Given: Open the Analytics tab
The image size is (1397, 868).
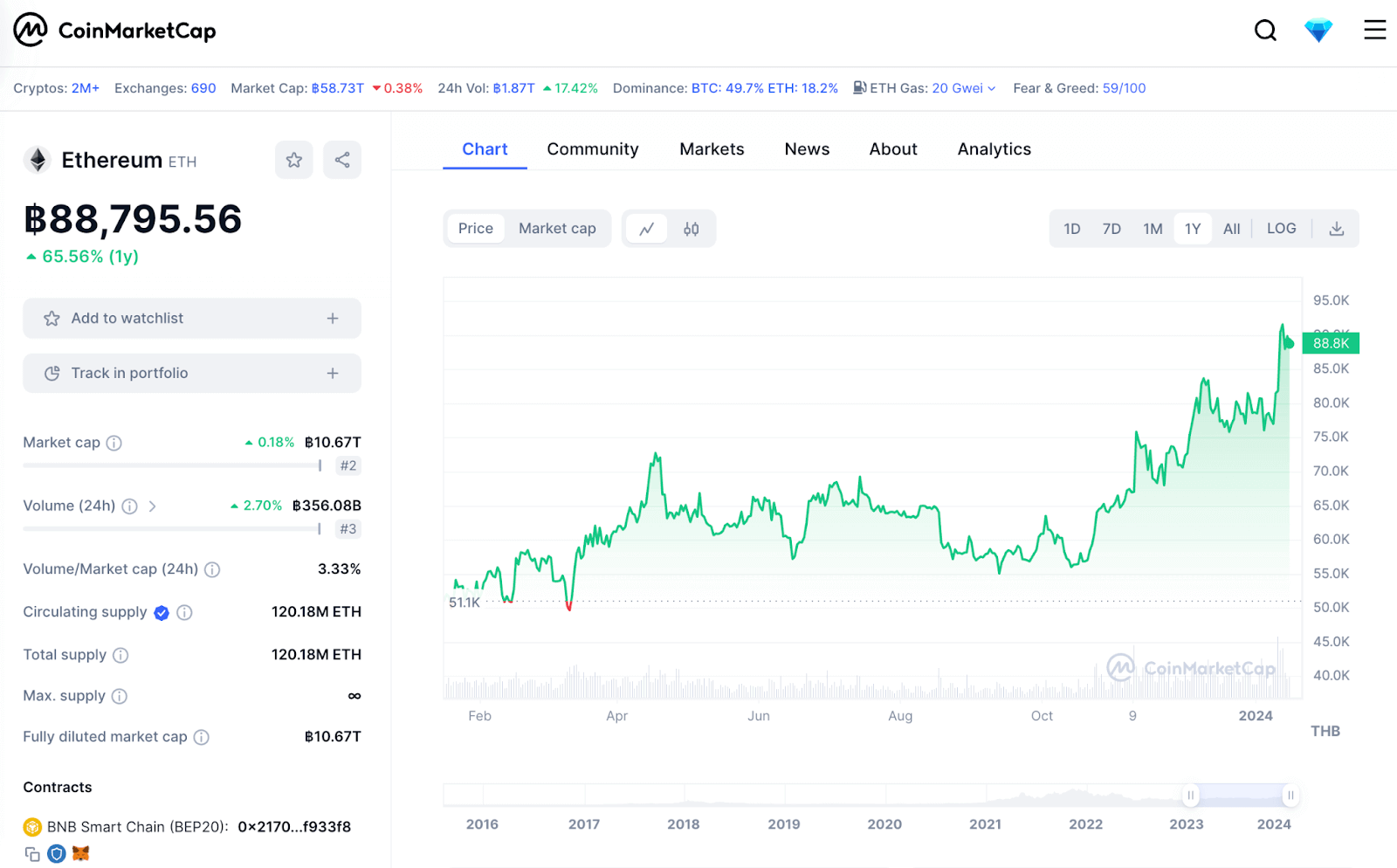Looking at the screenshot, I should 994,149.
